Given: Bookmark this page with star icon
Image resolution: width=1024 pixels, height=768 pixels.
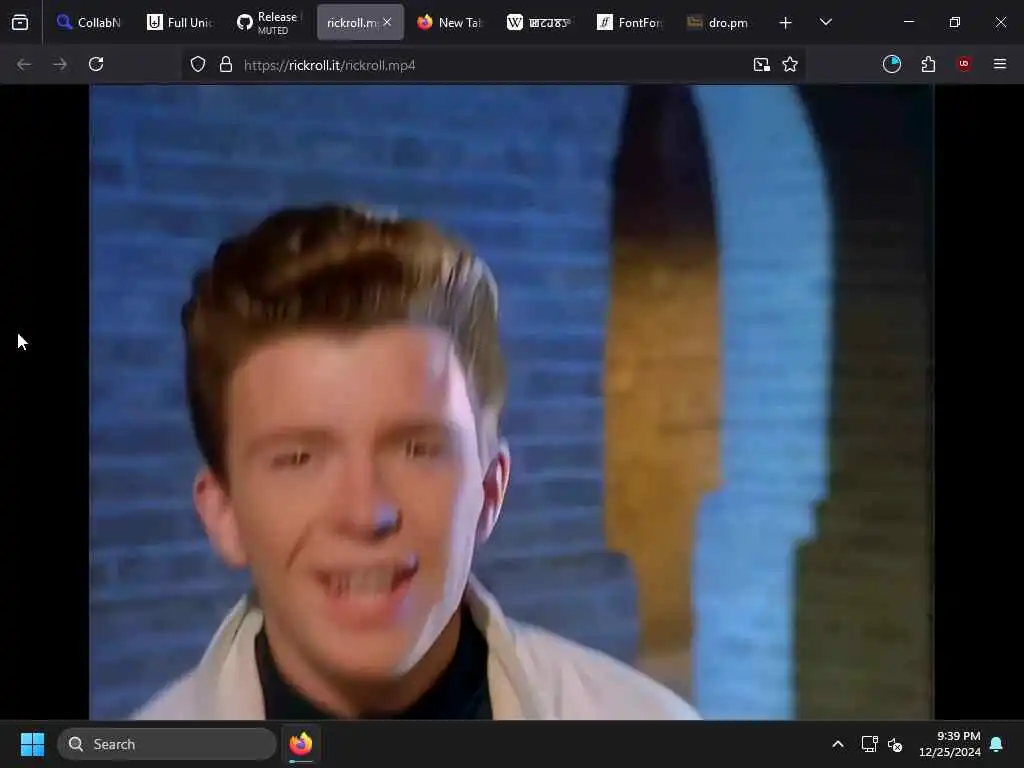Looking at the screenshot, I should point(790,65).
